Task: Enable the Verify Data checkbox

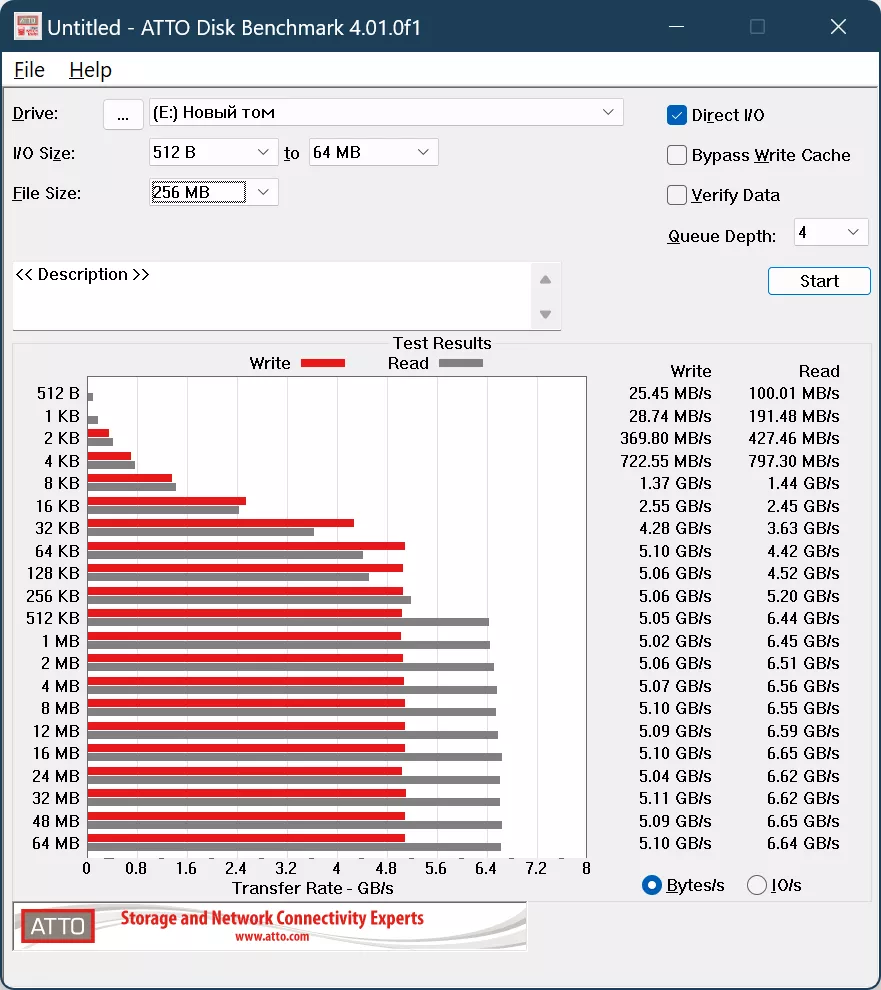Action: 676,195
